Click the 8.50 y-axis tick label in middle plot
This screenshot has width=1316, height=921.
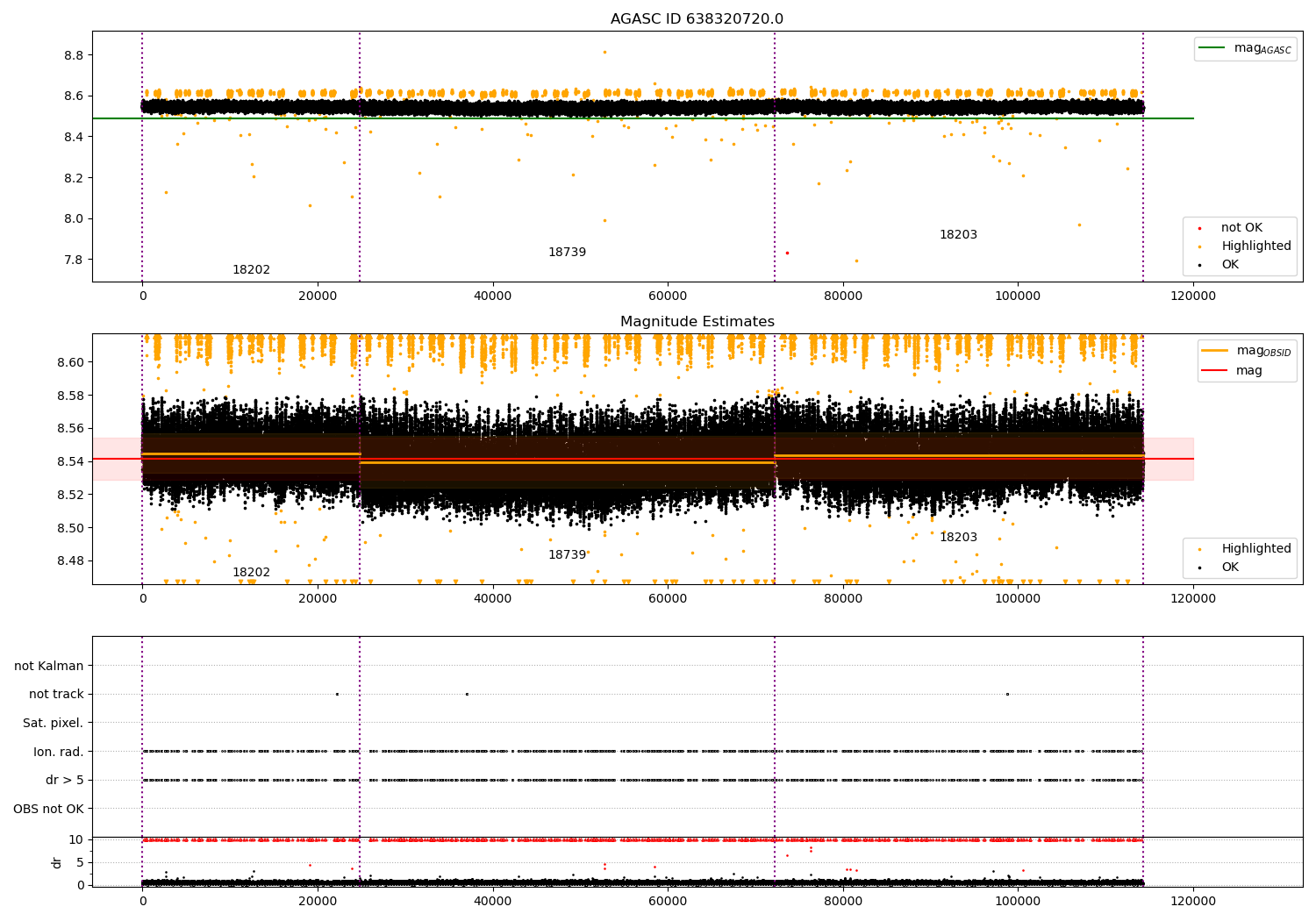[x=70, y=528]
